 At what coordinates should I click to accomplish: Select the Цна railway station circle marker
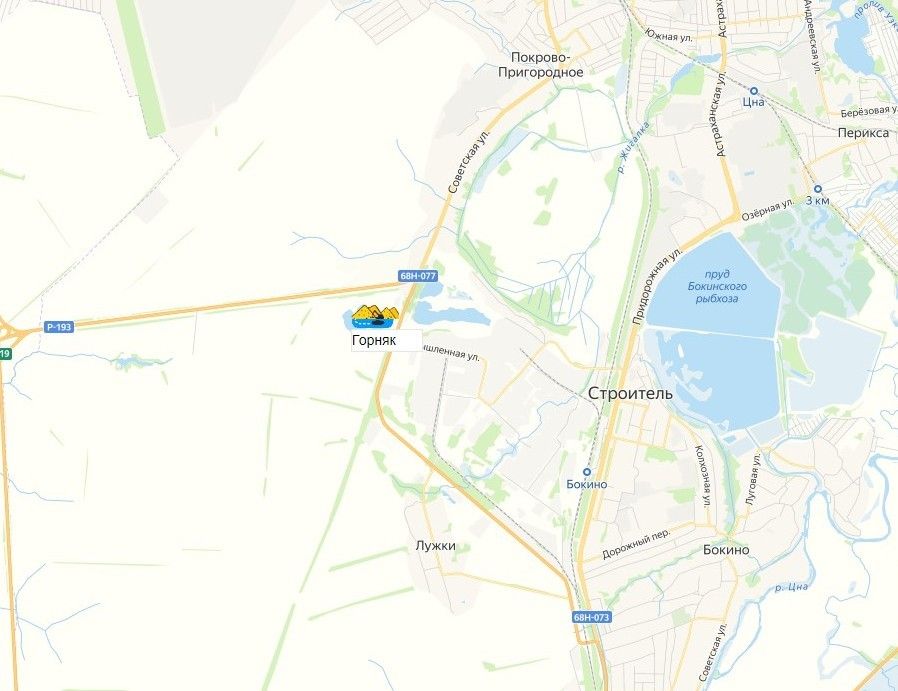point(754,91)
